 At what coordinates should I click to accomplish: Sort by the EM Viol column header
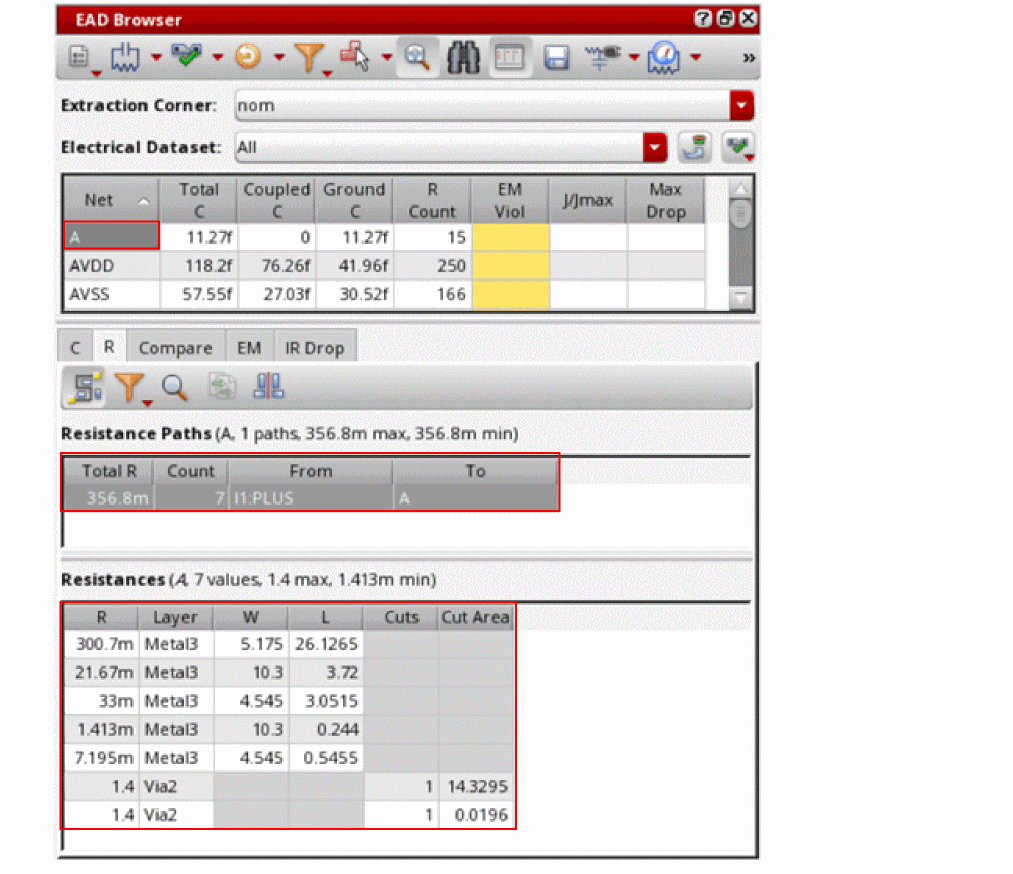[x=510, y=200]
